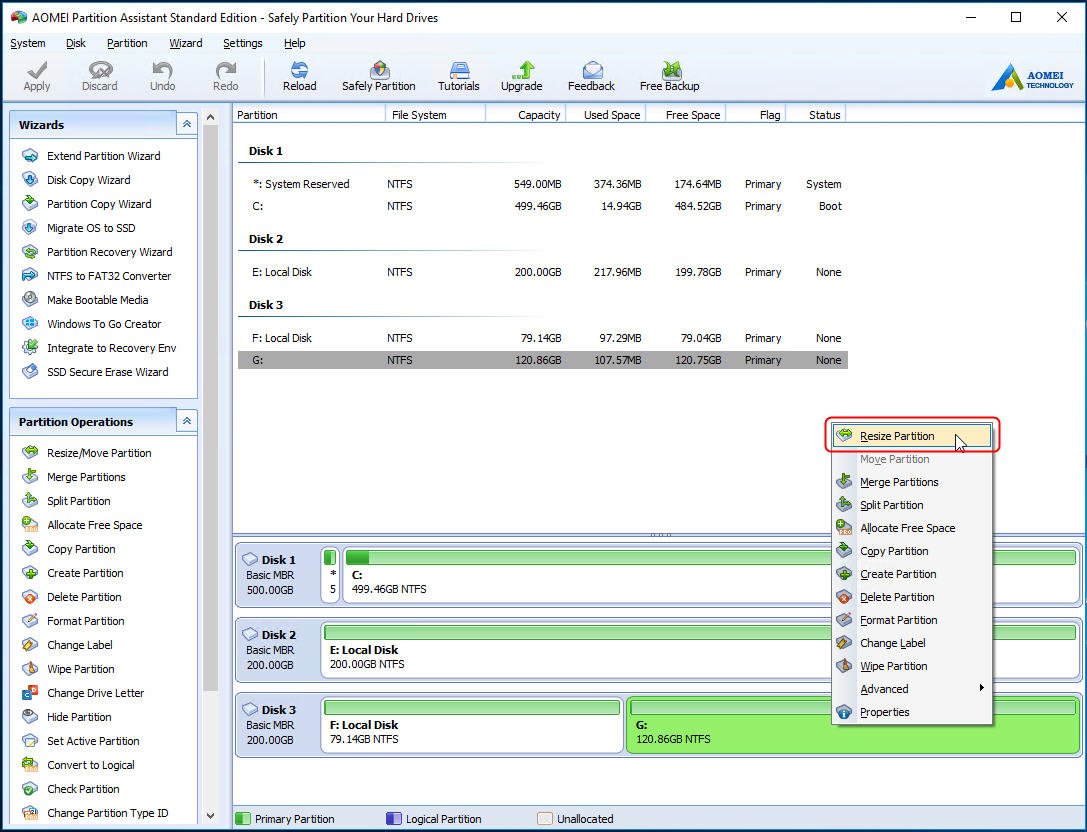
Task: Choose Change Drive Letter operation
Action: click(96, 693)
